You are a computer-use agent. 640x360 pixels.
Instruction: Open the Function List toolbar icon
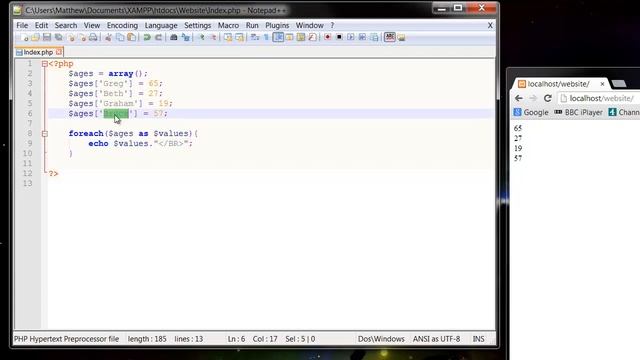coord(312,38)
